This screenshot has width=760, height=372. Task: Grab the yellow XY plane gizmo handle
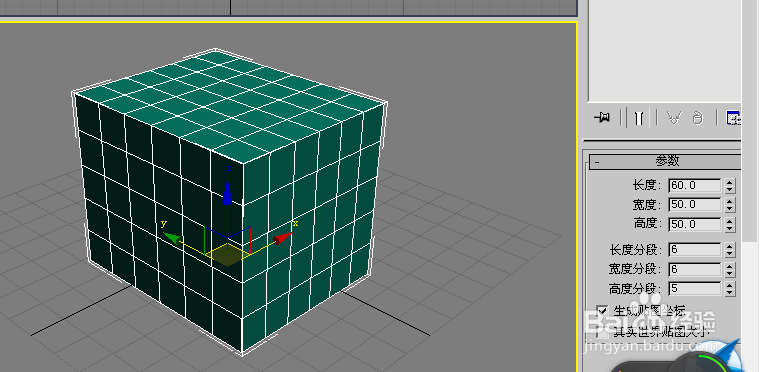(x=228, y=255)
